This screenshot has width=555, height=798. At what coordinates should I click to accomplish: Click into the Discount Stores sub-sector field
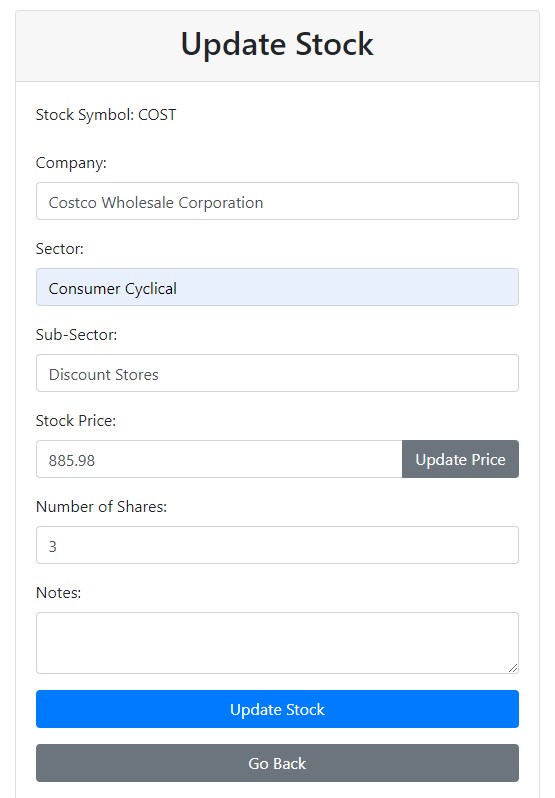(x=277, y=373)
